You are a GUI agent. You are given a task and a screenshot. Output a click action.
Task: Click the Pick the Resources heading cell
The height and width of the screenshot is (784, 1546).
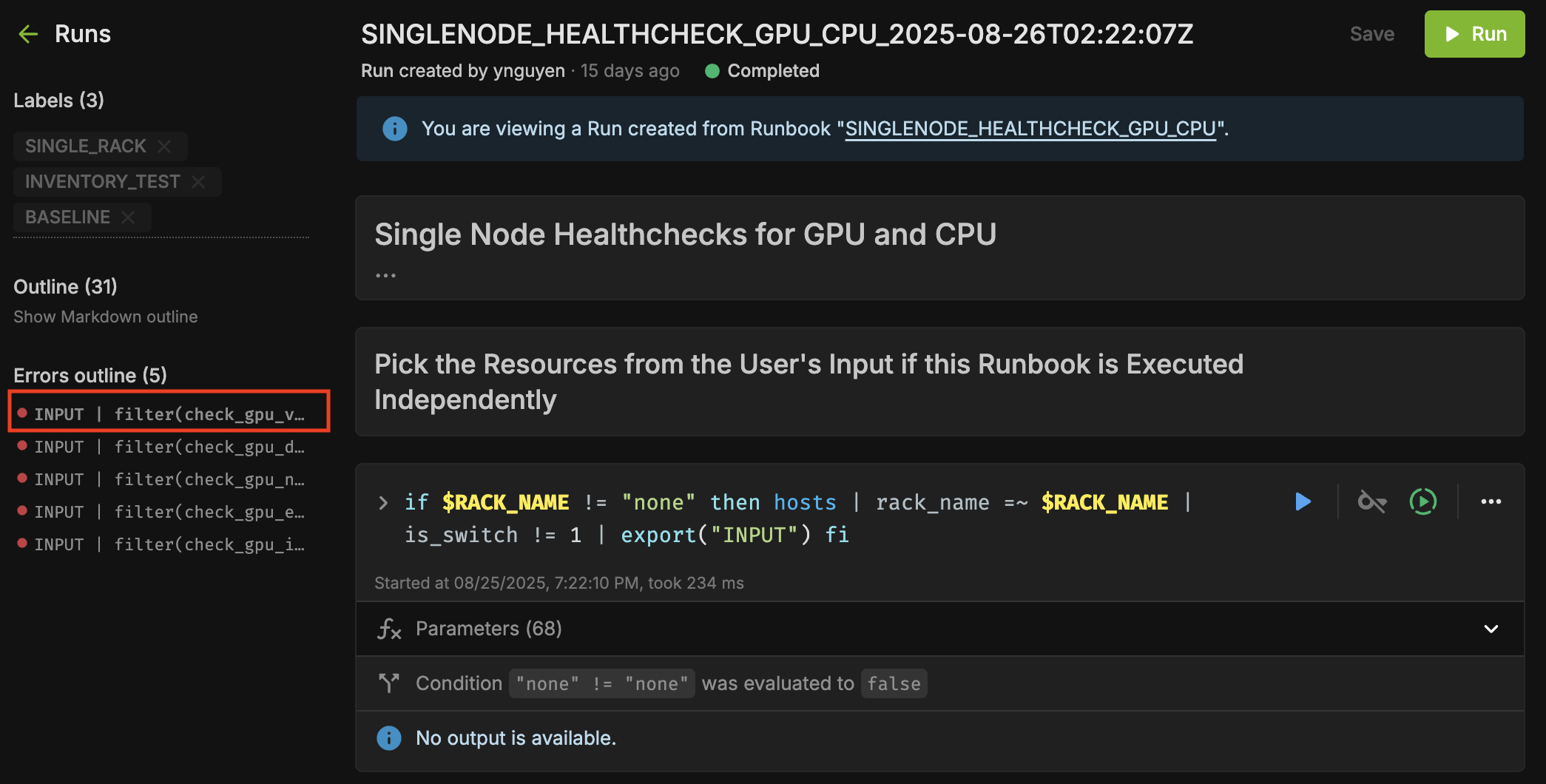coord(939,382)
